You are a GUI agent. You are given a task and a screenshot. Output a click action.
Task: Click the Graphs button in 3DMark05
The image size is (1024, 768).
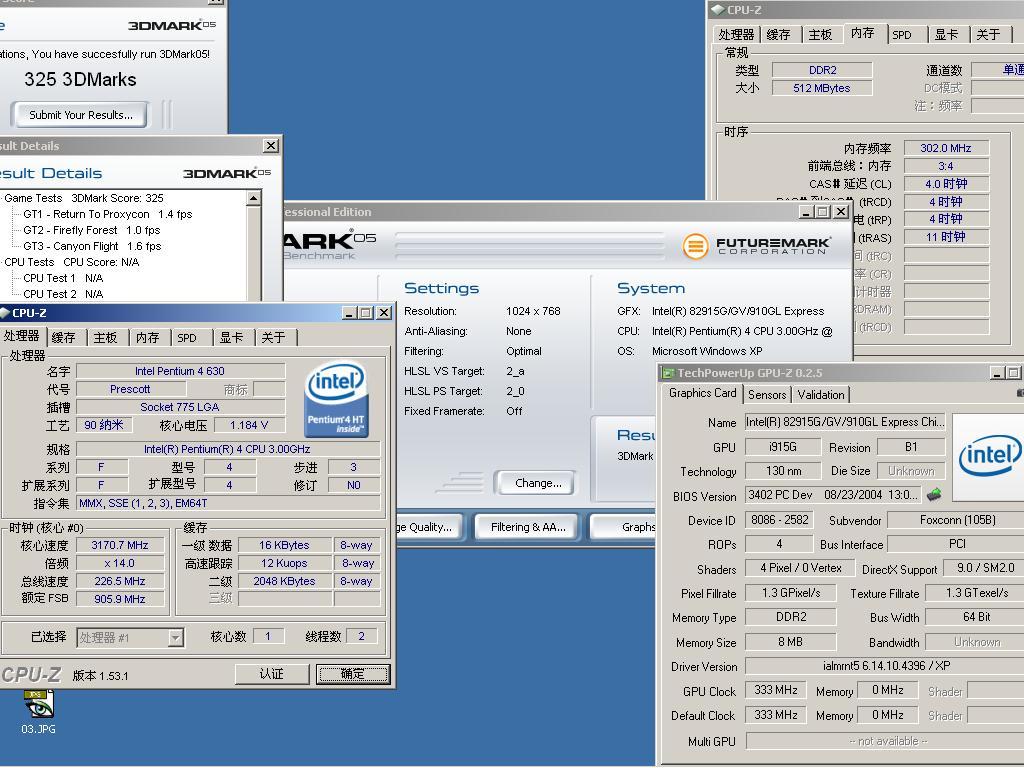pyautogui.click(x=624, y=527)
